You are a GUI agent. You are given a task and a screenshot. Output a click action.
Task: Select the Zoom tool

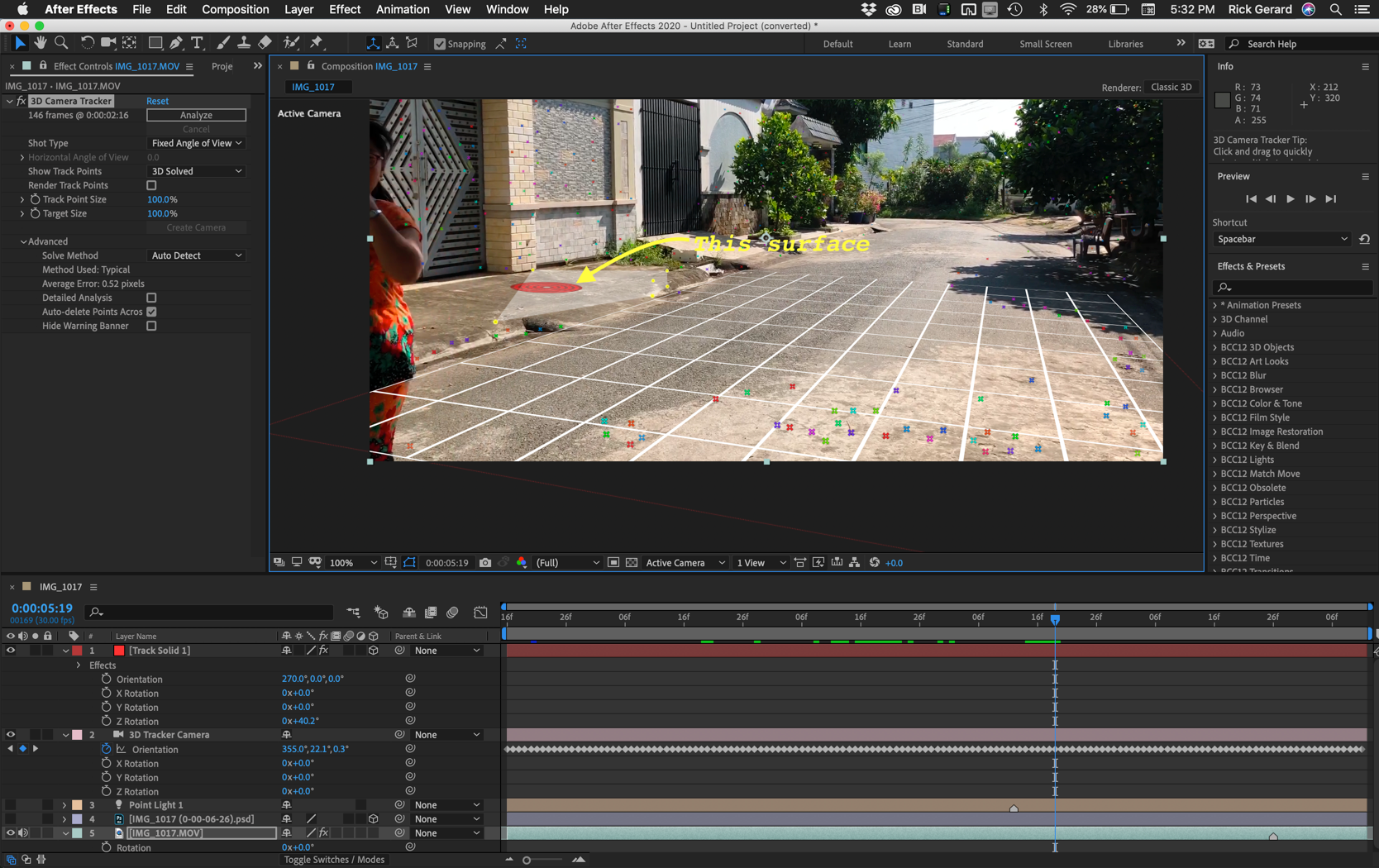[x=60, y=42]
